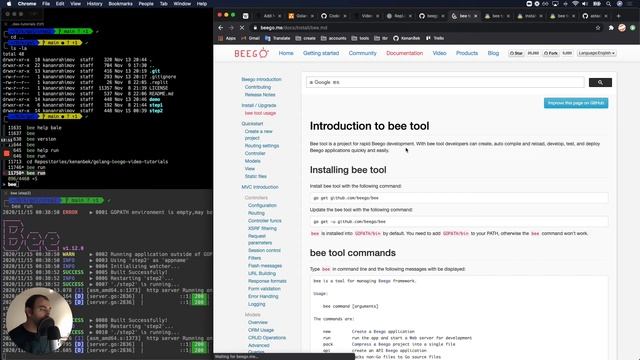The image size is (640, 360).
Task: Open the Language English dropdown
Action: (596, 53)
